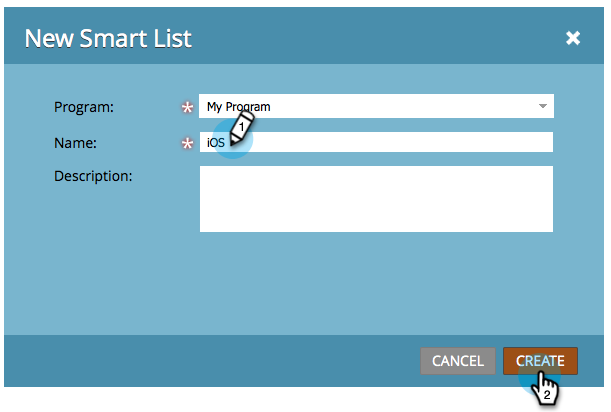611x412 pixels.
Task: Click the footer bar left of CANCEL
Action: click(x=212, y=361)
